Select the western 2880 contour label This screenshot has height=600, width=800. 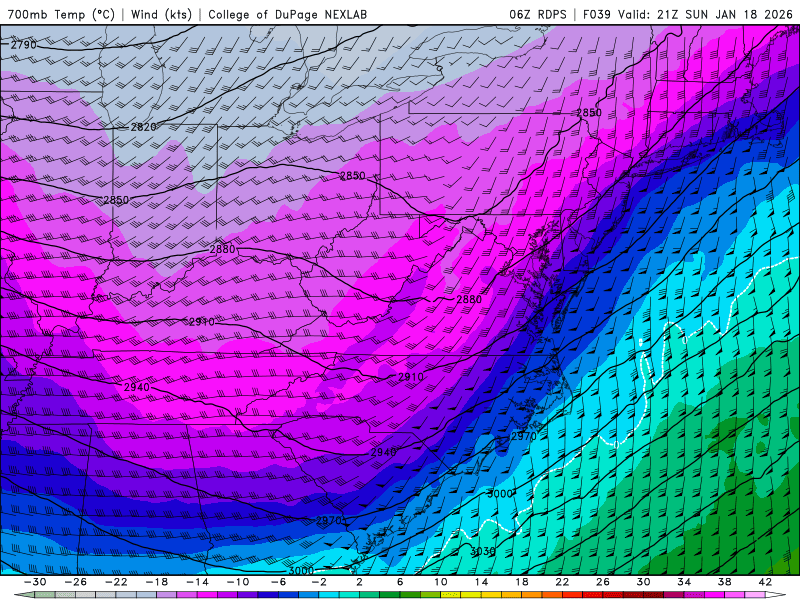coord(222,249)
